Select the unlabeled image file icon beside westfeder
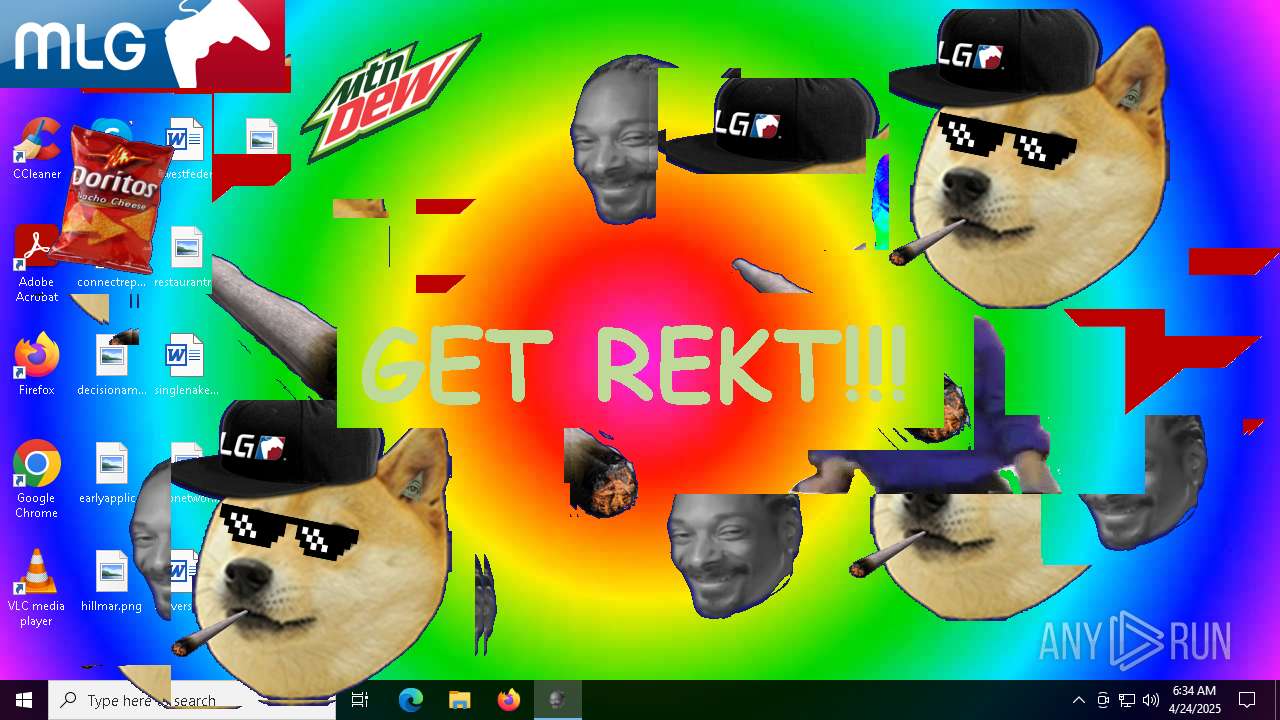The image size is (1280, 720). [x=261, y=137]
